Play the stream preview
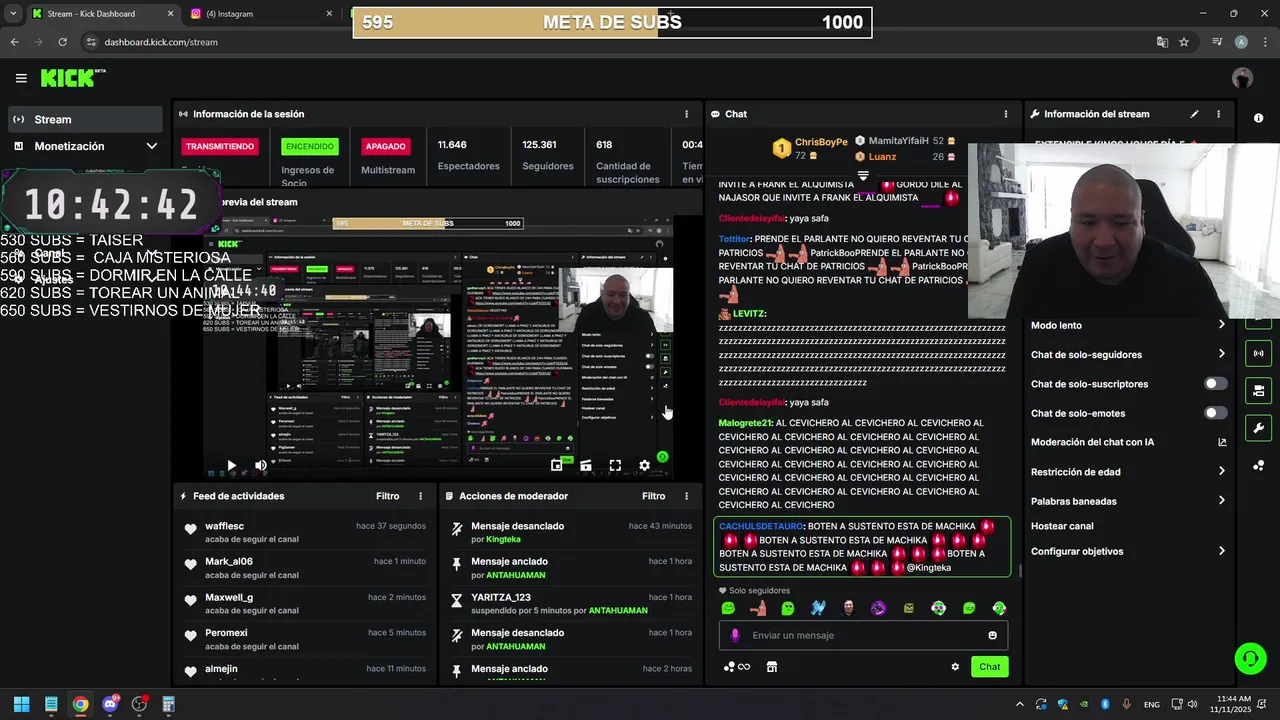 click(231, 465)
